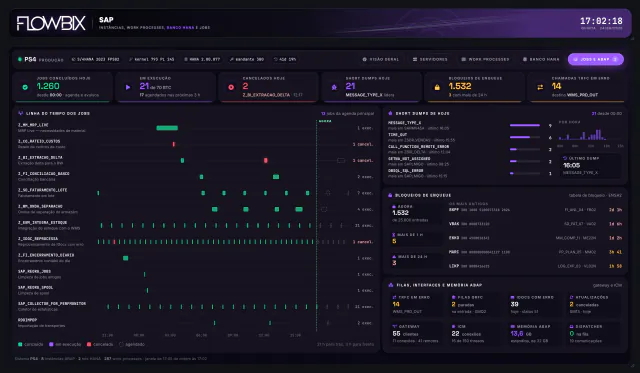
Task: Click the Z_FI_ENCERRAMENTO_DIARIO job label
Action: click(x=46, y=255)
